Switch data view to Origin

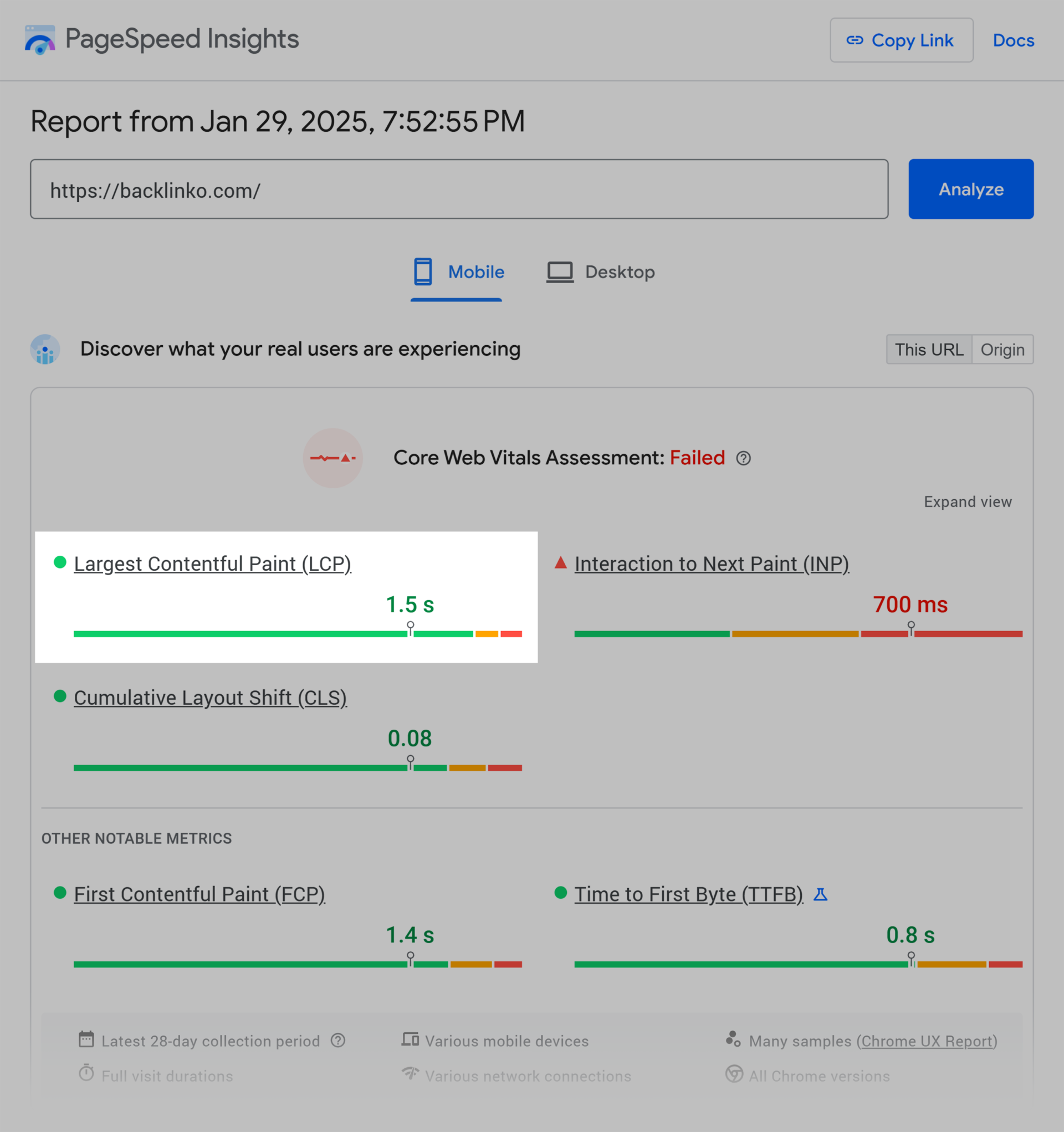point(1002,349)
